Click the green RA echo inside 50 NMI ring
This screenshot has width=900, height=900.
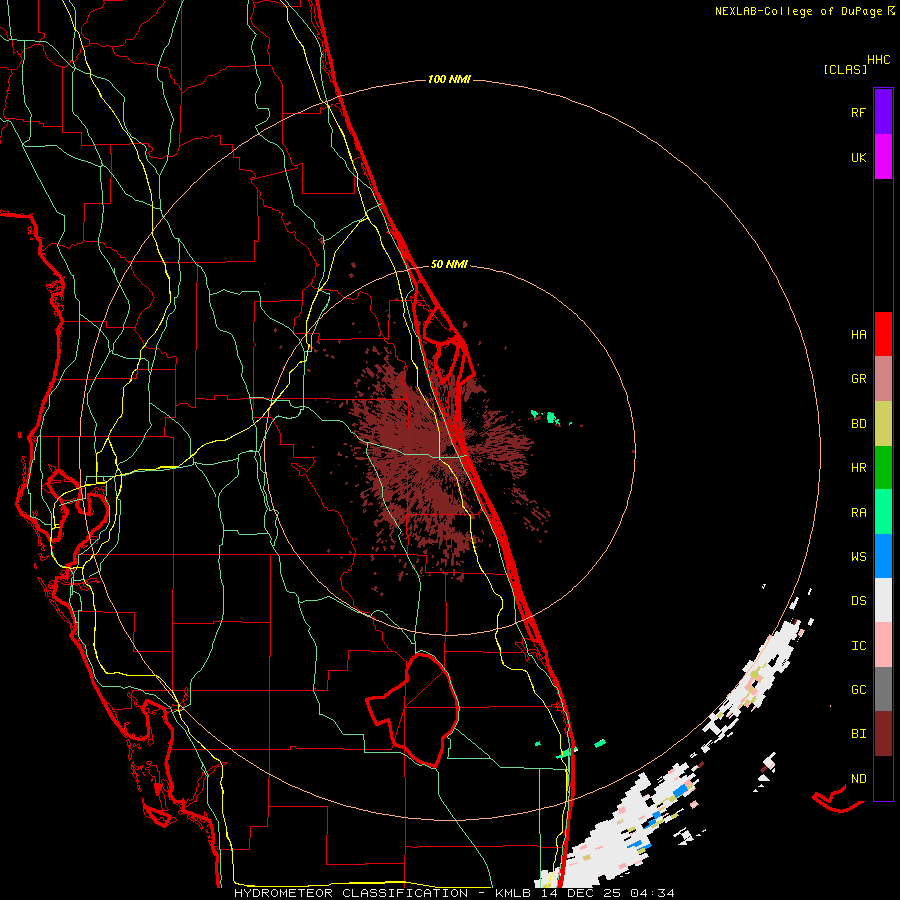(550, 417)
